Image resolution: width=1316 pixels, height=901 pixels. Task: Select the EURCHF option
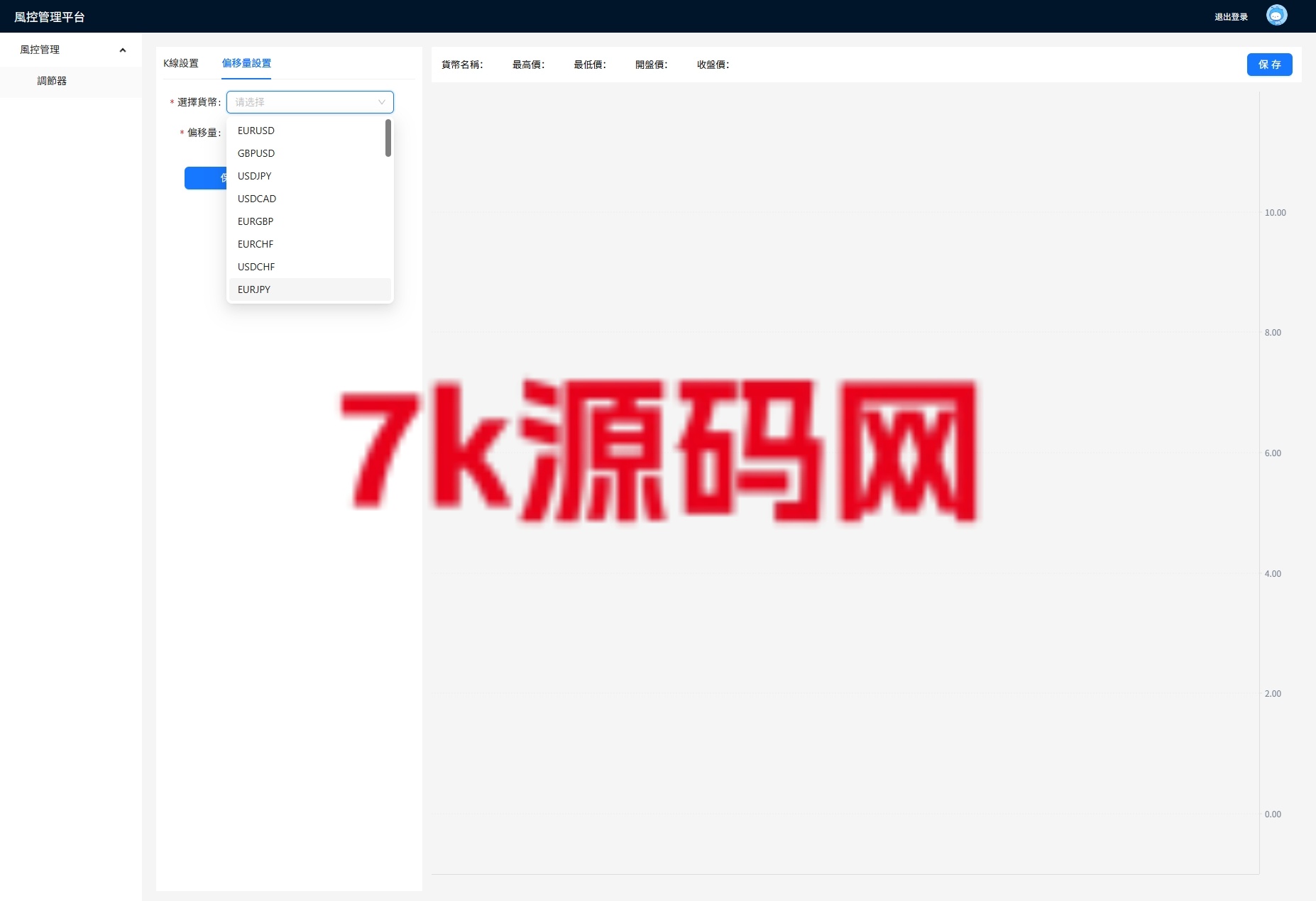click(x=309, y=244)
